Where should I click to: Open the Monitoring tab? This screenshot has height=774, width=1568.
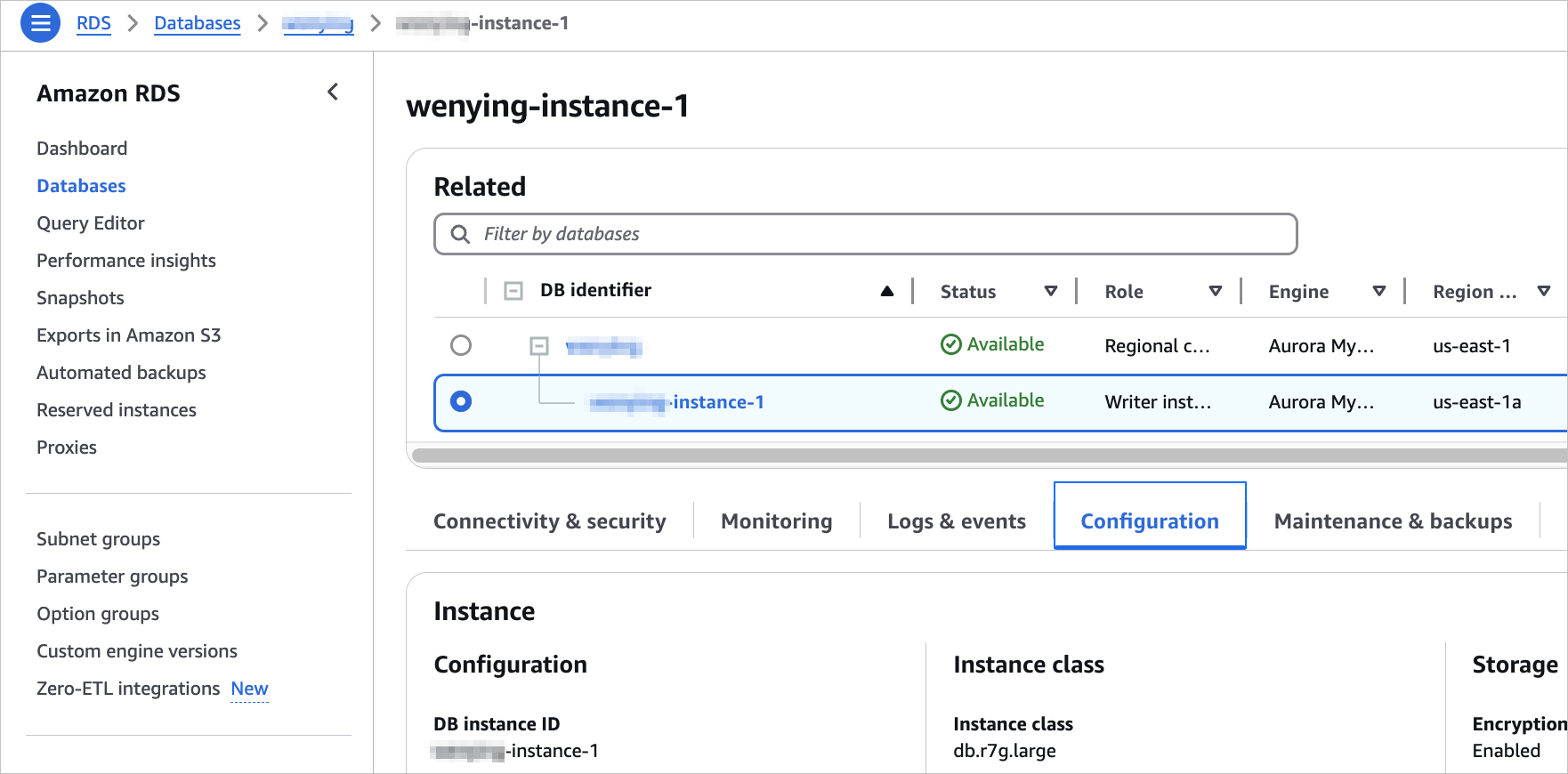click(x=776, y=521)
